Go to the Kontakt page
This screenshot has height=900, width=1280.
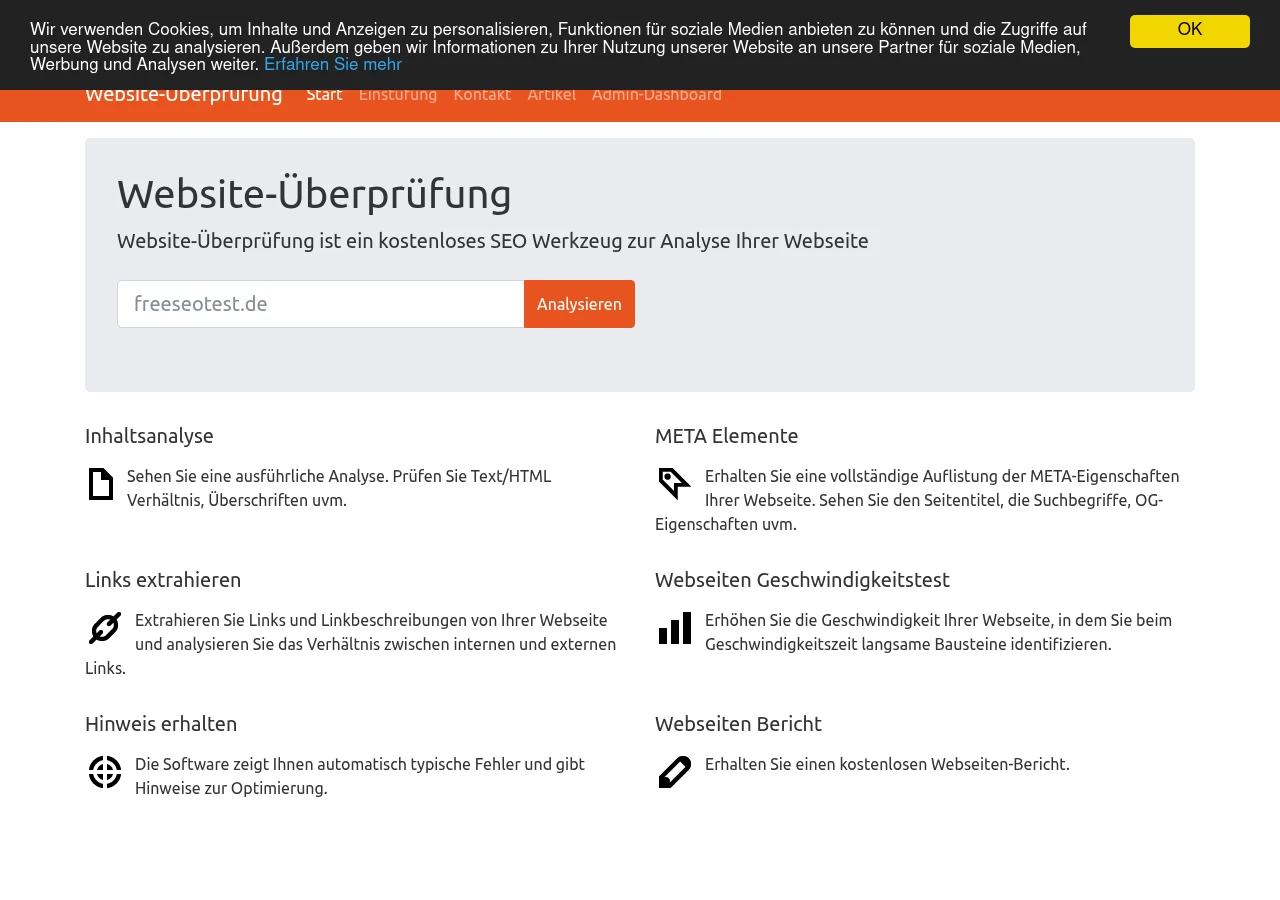482,95
